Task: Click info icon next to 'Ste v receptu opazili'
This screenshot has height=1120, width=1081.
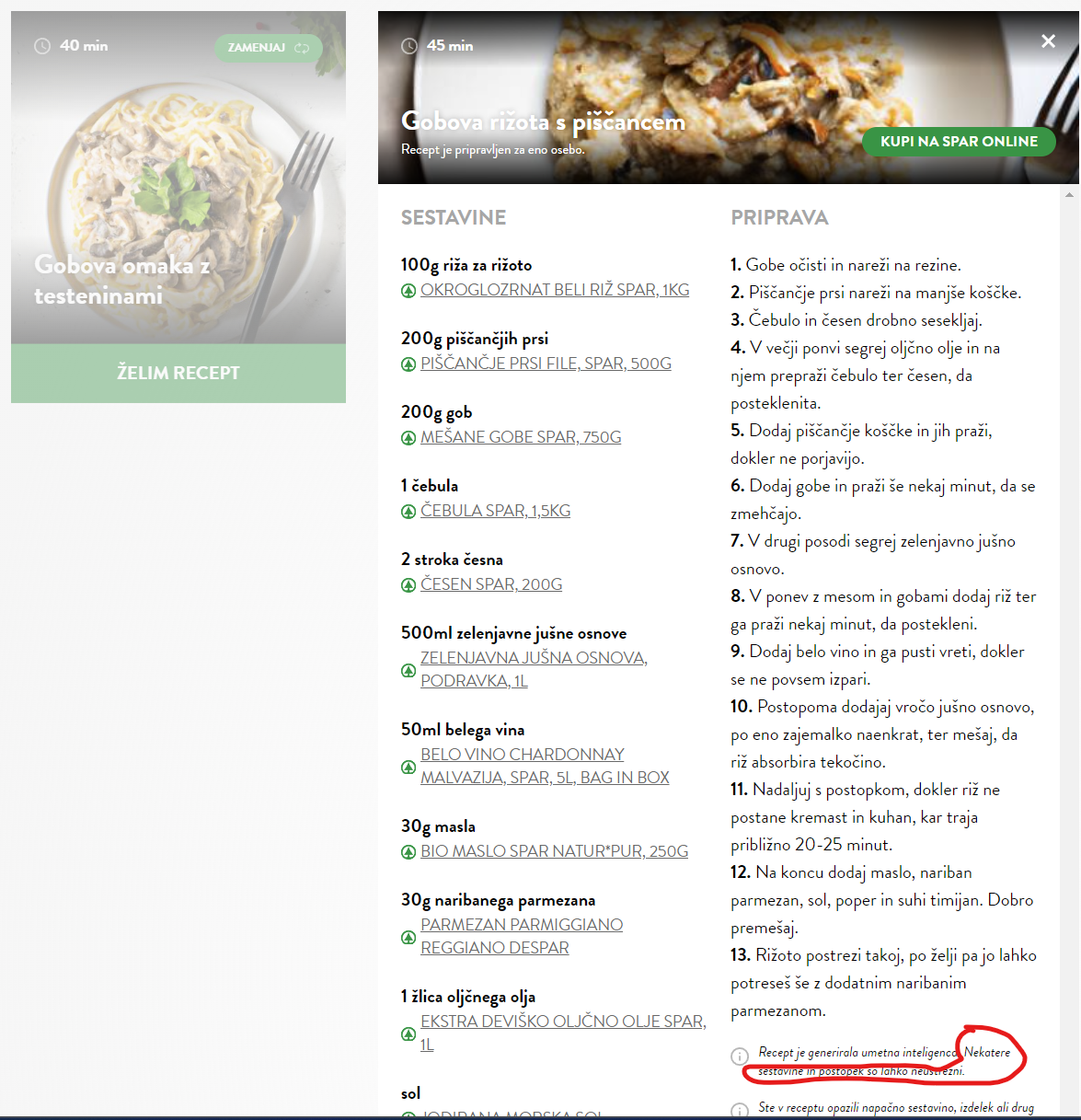Action: click(740, 1111)
